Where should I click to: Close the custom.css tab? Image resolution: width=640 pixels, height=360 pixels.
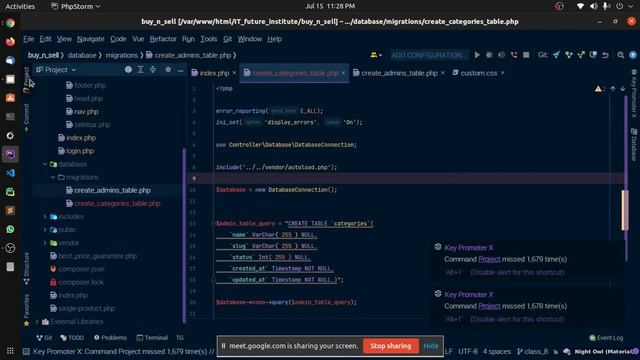(x=503, y=73)
